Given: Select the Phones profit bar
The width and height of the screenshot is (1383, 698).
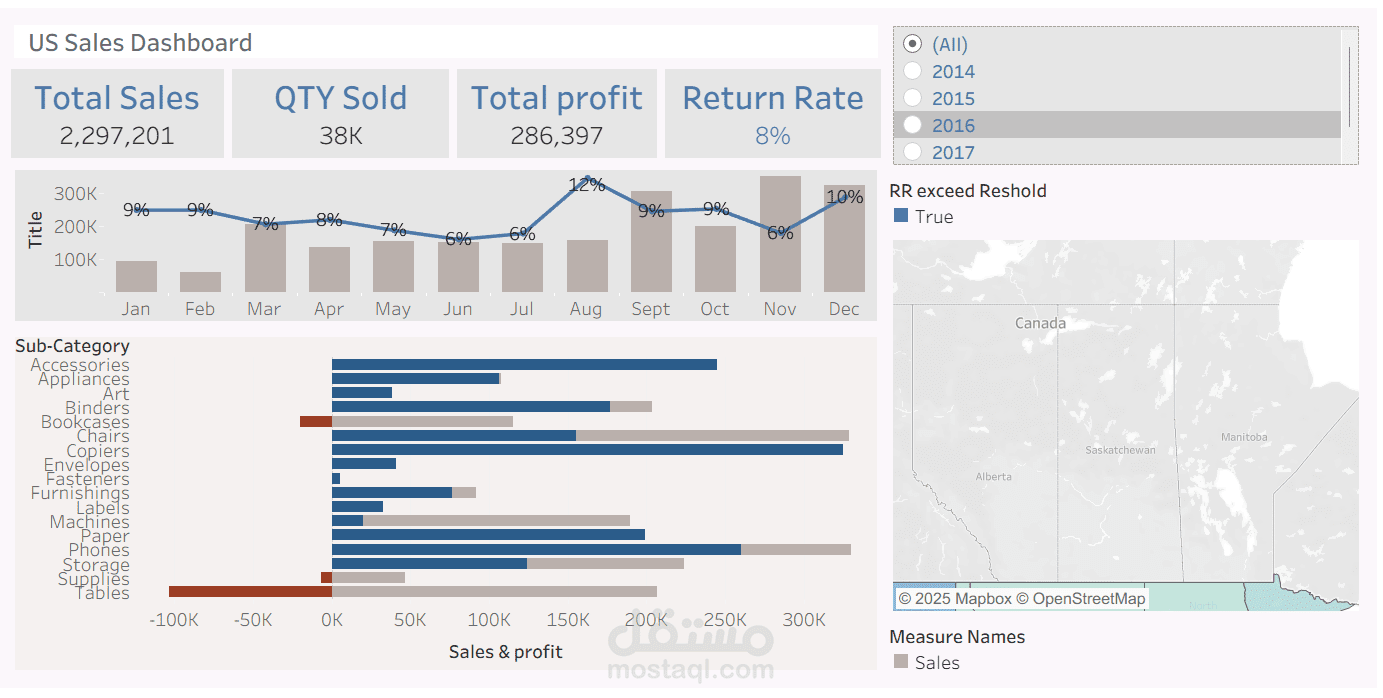Looking at the screenshot, I should tap(535, 548).
